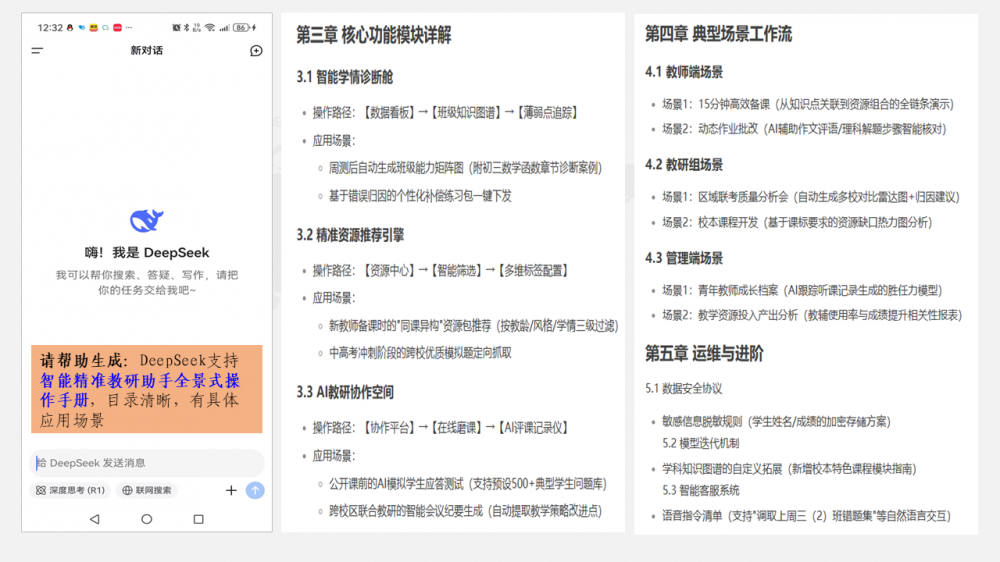Tap the battery indicator in the status bar
This screenshot has width=1000, height=562.
[x=242, y=28]
